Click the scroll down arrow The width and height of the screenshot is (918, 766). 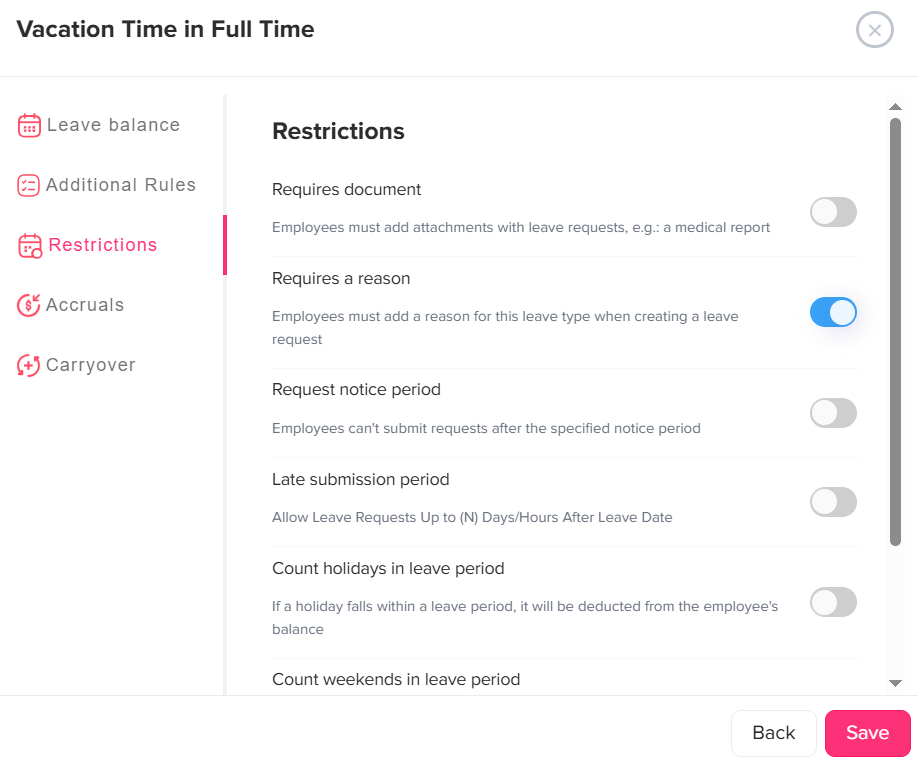(896, 682)
